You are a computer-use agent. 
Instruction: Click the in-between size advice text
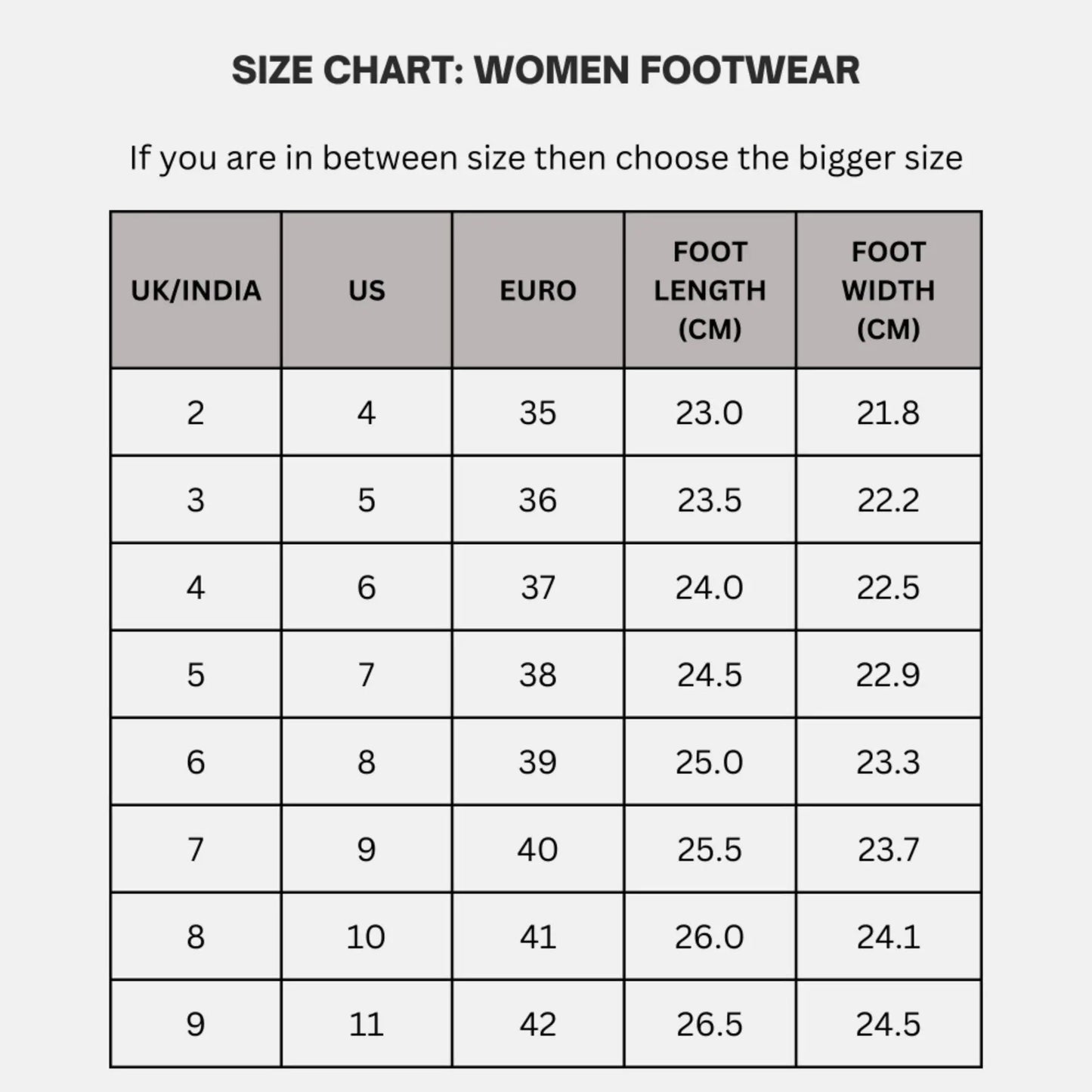coord(546,159)
